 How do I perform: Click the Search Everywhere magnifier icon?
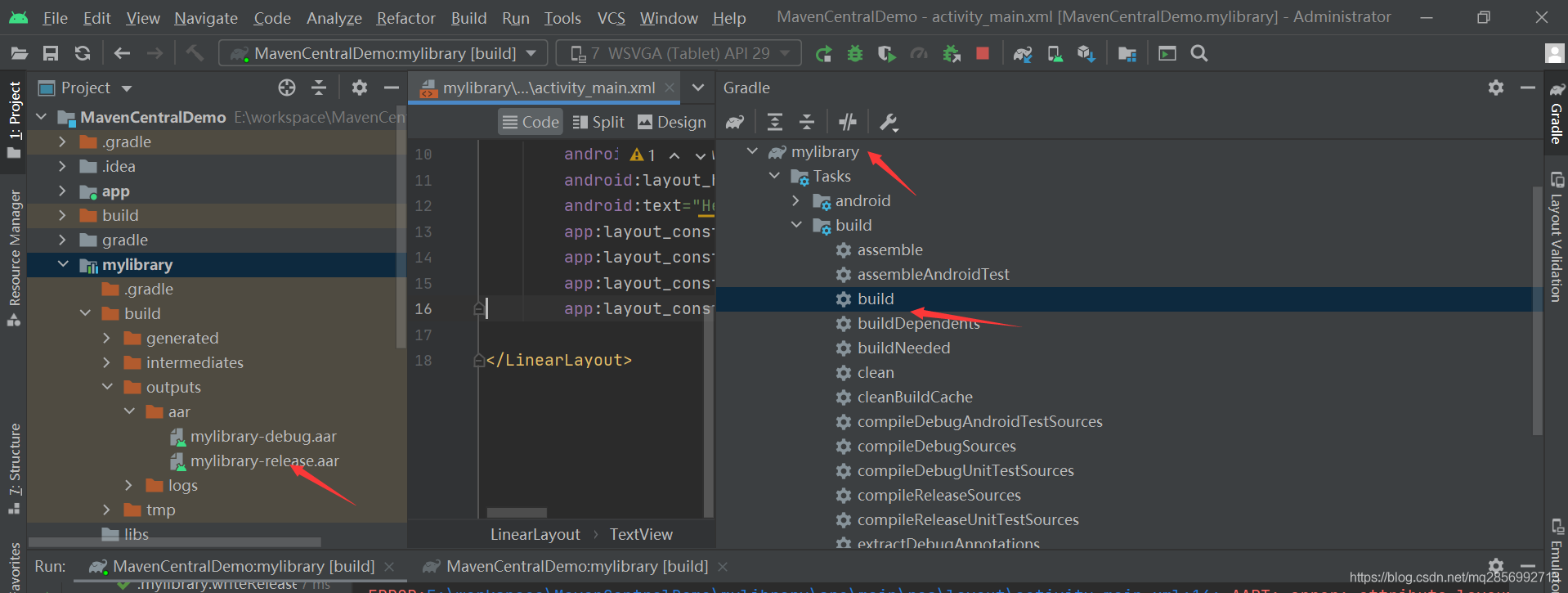coord(1199,54)
